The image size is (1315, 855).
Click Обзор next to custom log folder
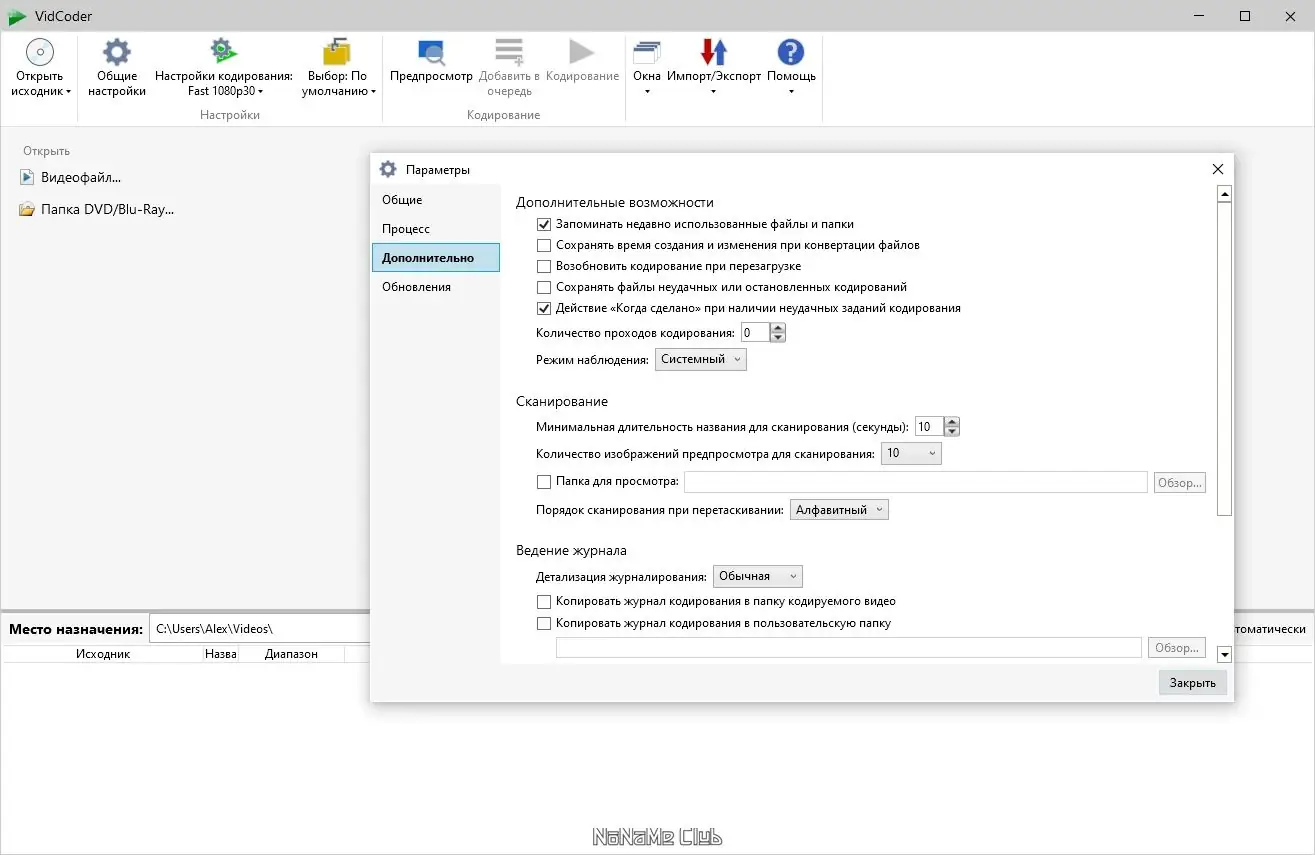tap(1177, 648)
